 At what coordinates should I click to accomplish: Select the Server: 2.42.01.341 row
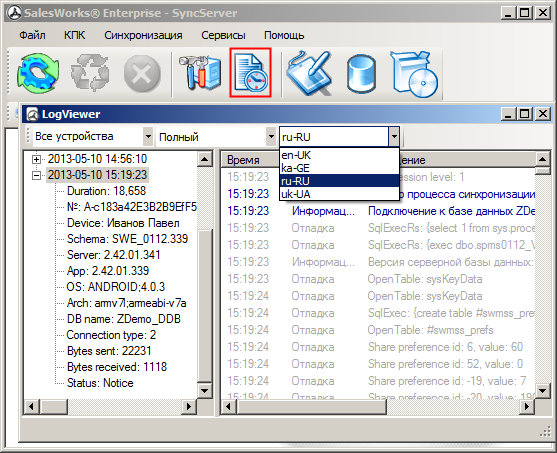(113, 255)
